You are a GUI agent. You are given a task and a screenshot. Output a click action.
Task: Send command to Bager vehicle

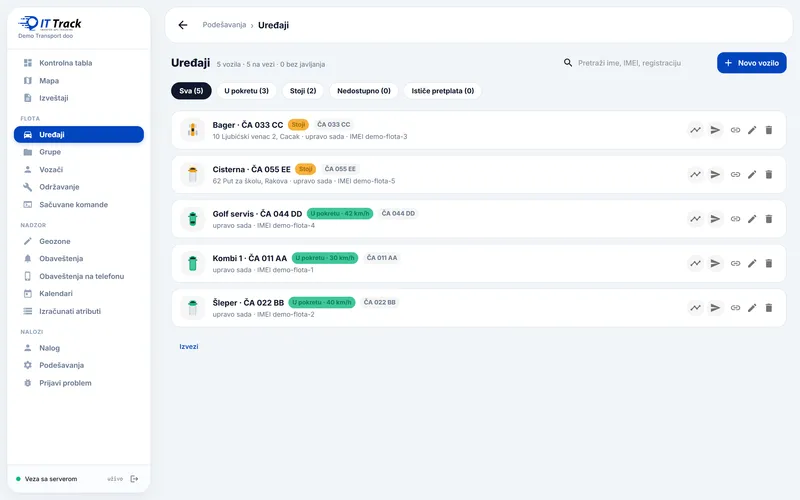click(715, 130)
